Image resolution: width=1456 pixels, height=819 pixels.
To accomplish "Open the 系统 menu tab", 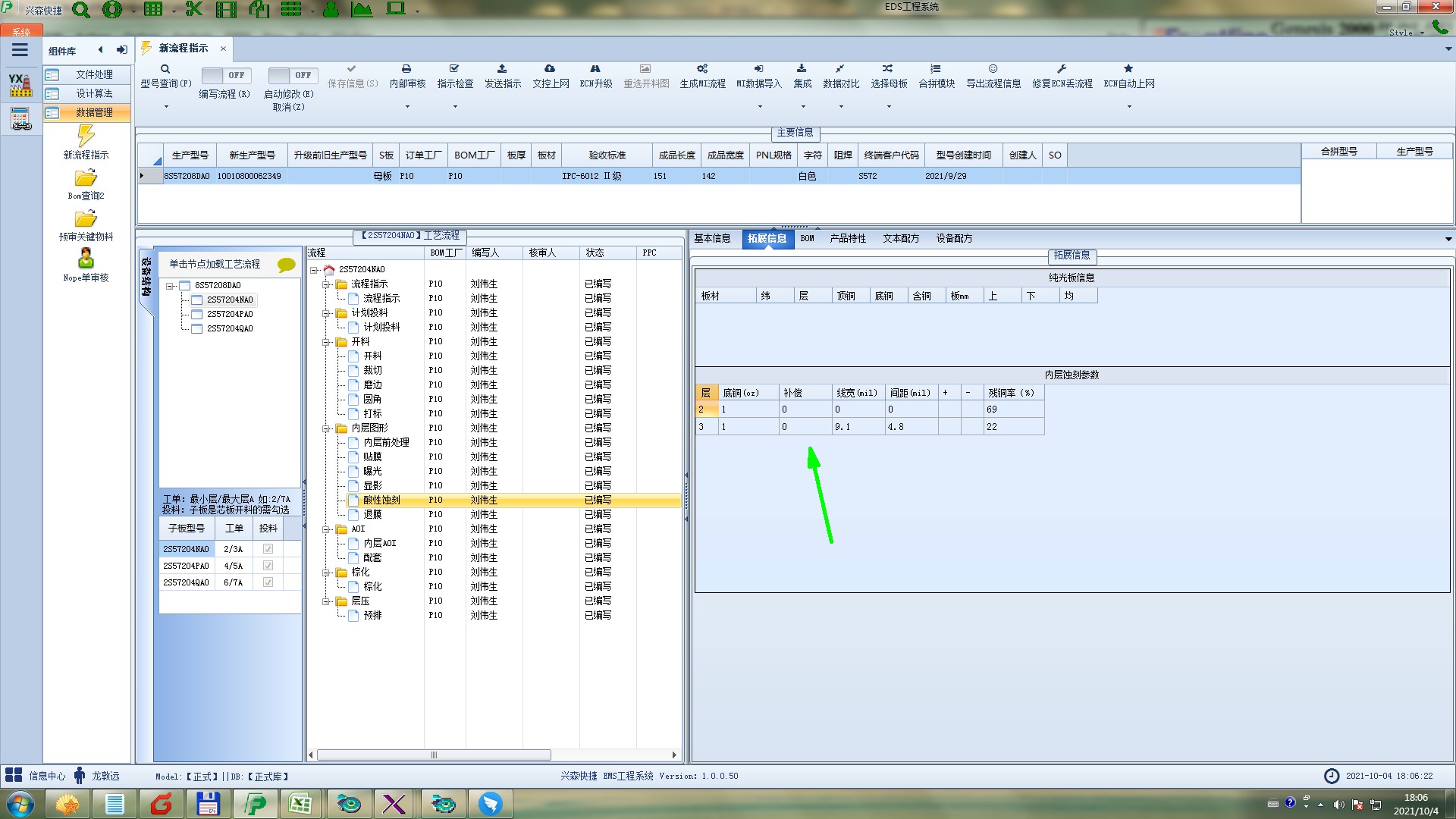I will click(x=21, y=32).
